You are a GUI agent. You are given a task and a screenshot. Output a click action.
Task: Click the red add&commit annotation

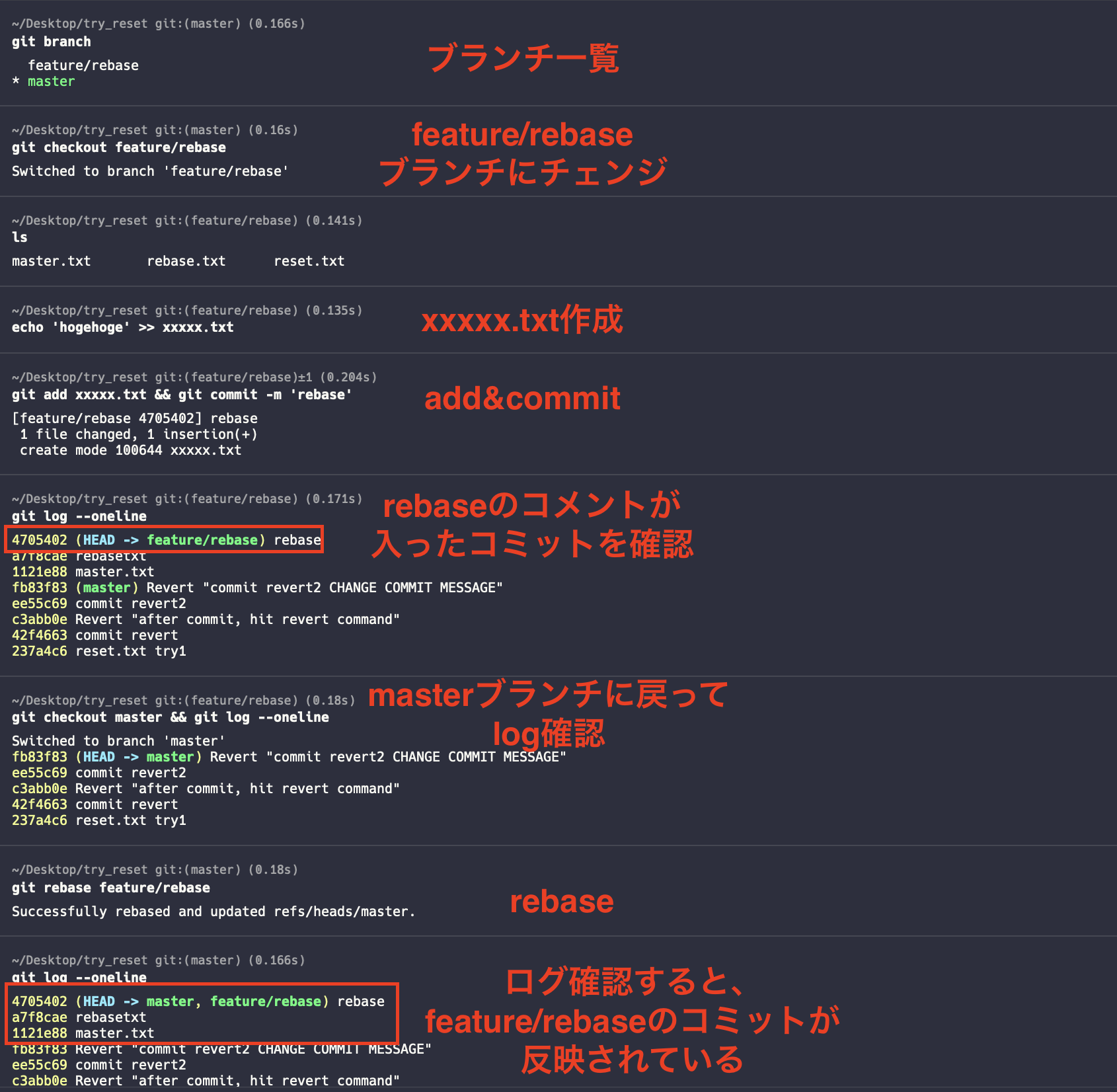click(522, 397)
